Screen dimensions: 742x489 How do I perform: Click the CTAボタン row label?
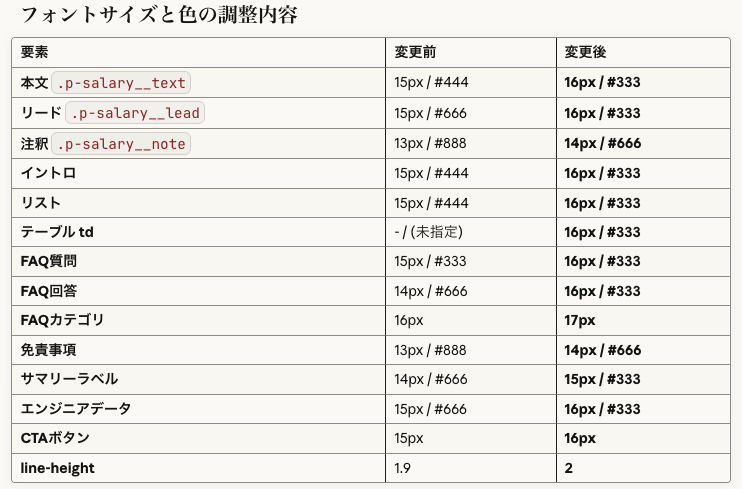coord(55,438)
